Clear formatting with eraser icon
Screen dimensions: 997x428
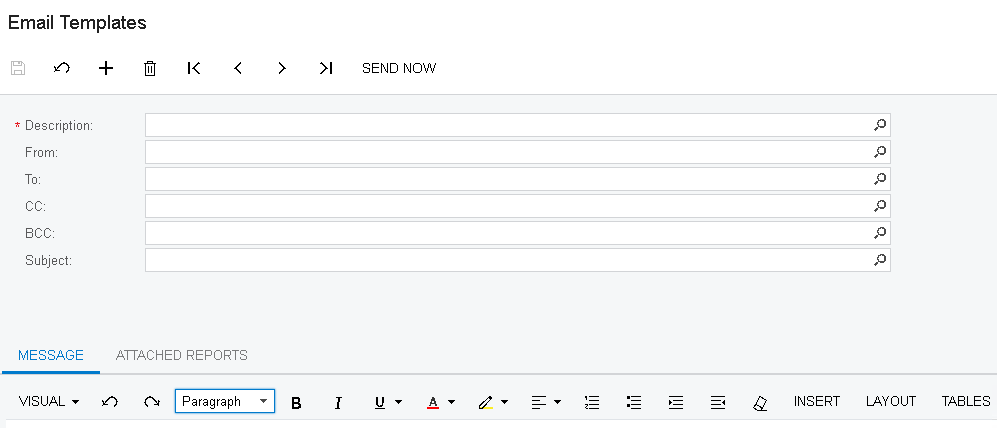(760, 403)
